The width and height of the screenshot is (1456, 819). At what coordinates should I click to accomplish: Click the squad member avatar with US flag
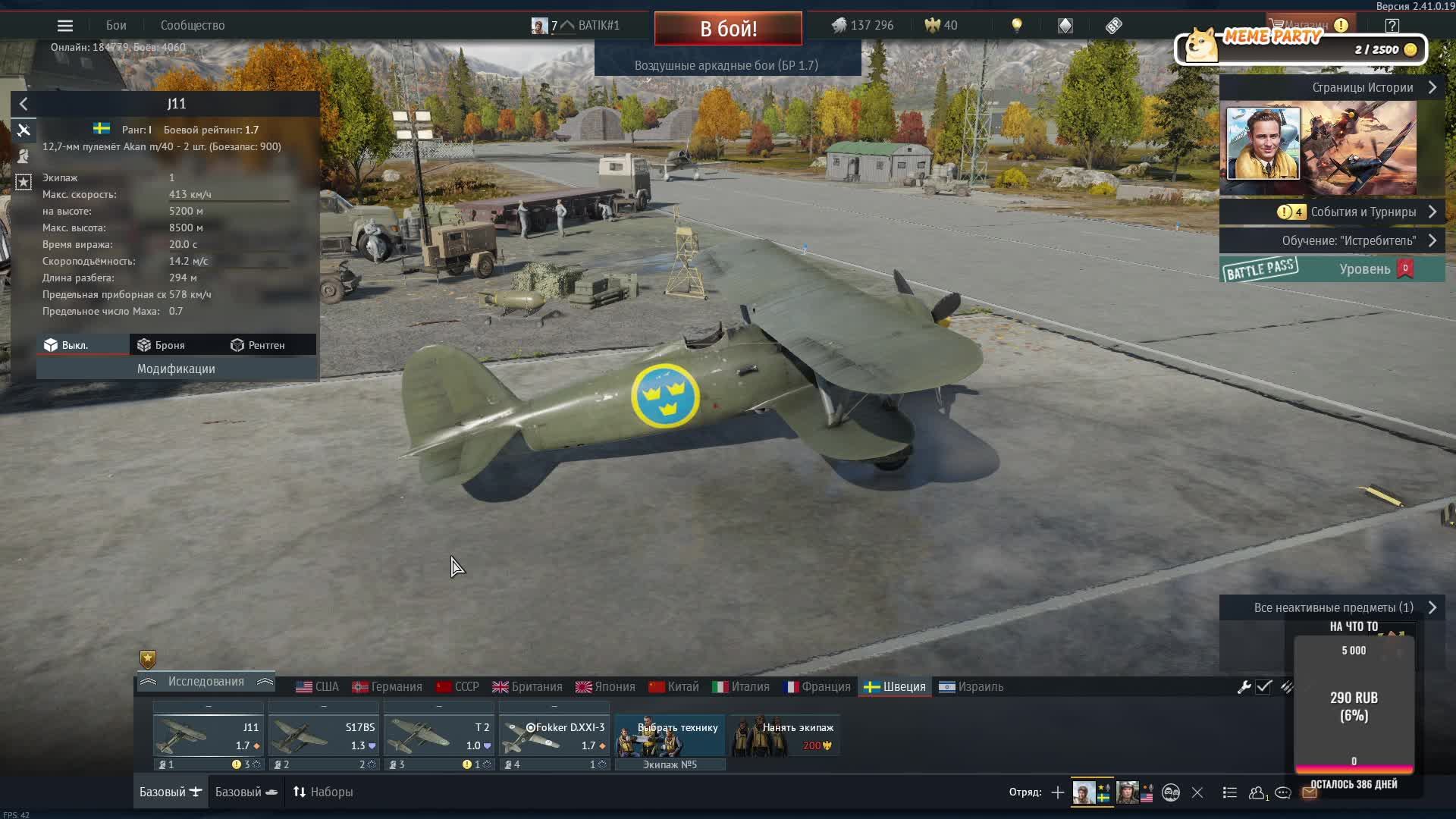click(x=1134, y=792)
